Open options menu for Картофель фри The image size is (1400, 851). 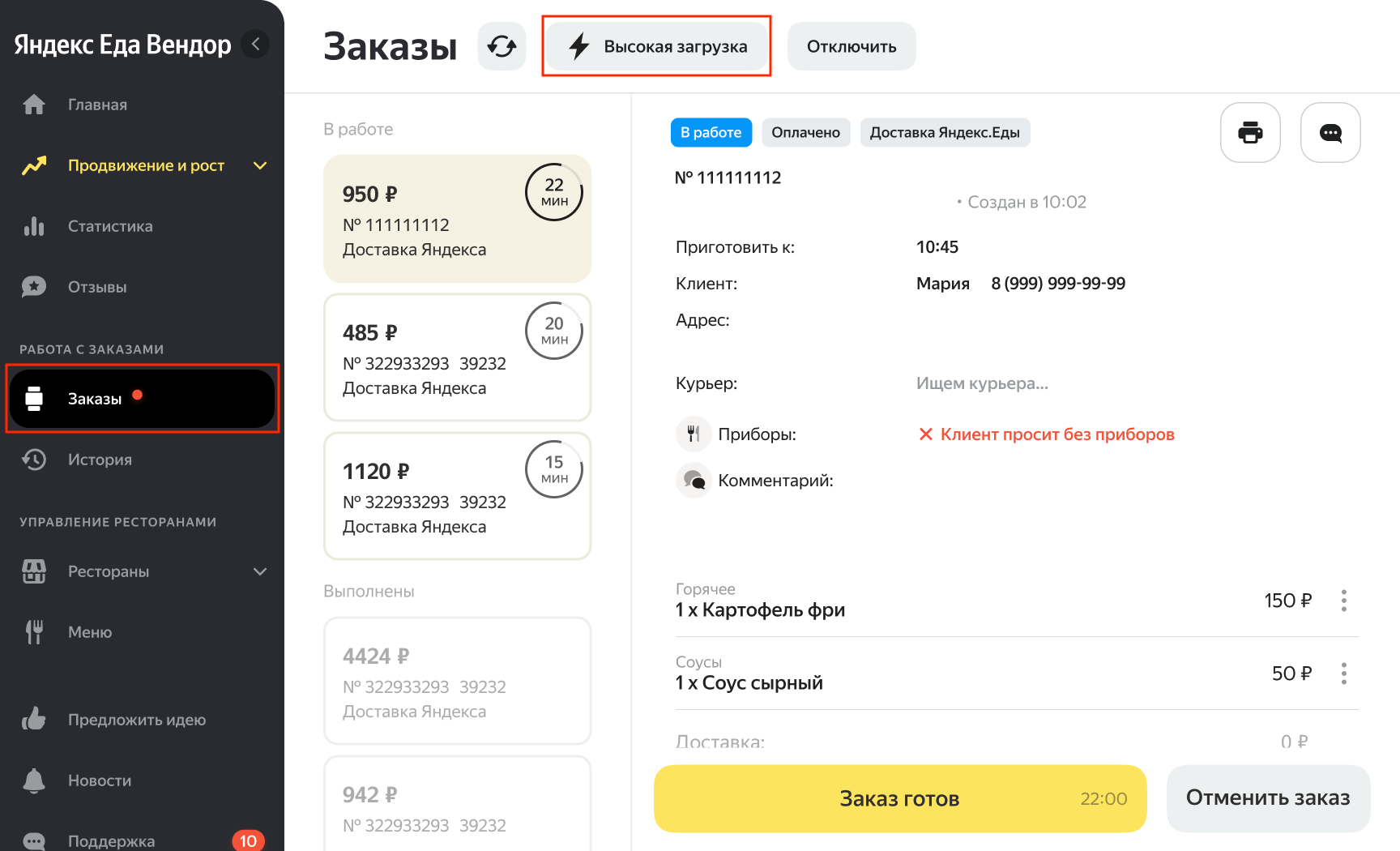coord(1343,601)
